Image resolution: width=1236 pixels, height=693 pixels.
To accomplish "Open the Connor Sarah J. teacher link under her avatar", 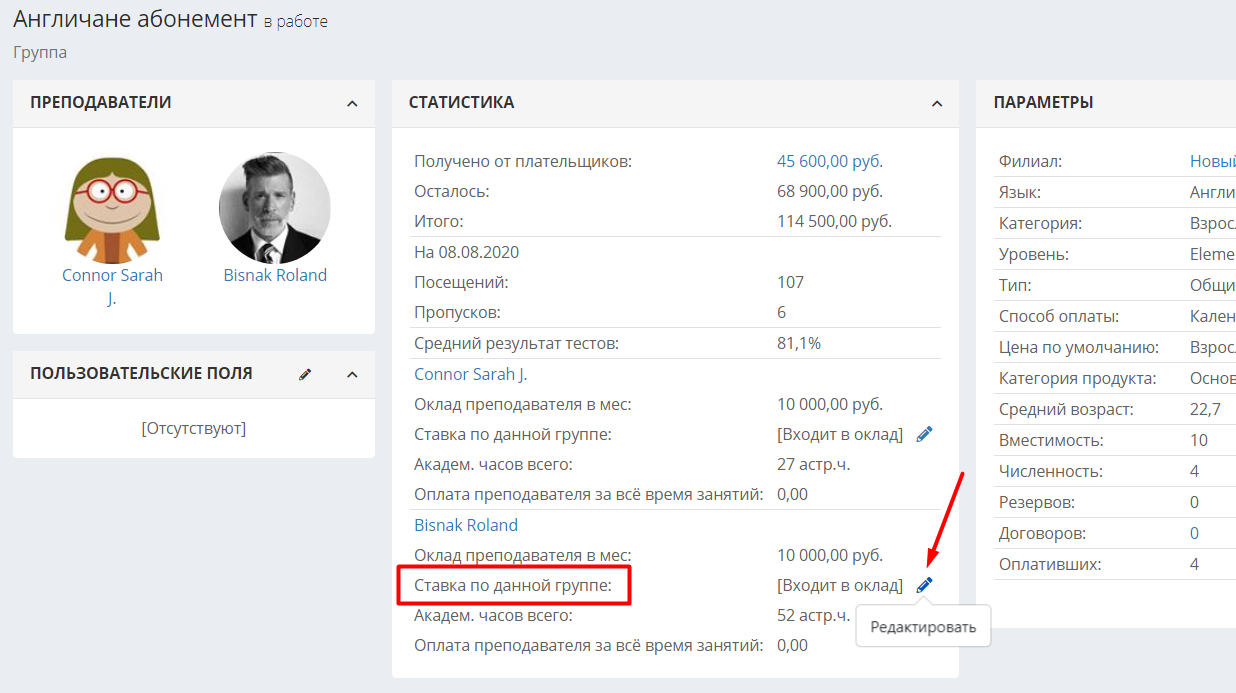I will pos(112,286).
